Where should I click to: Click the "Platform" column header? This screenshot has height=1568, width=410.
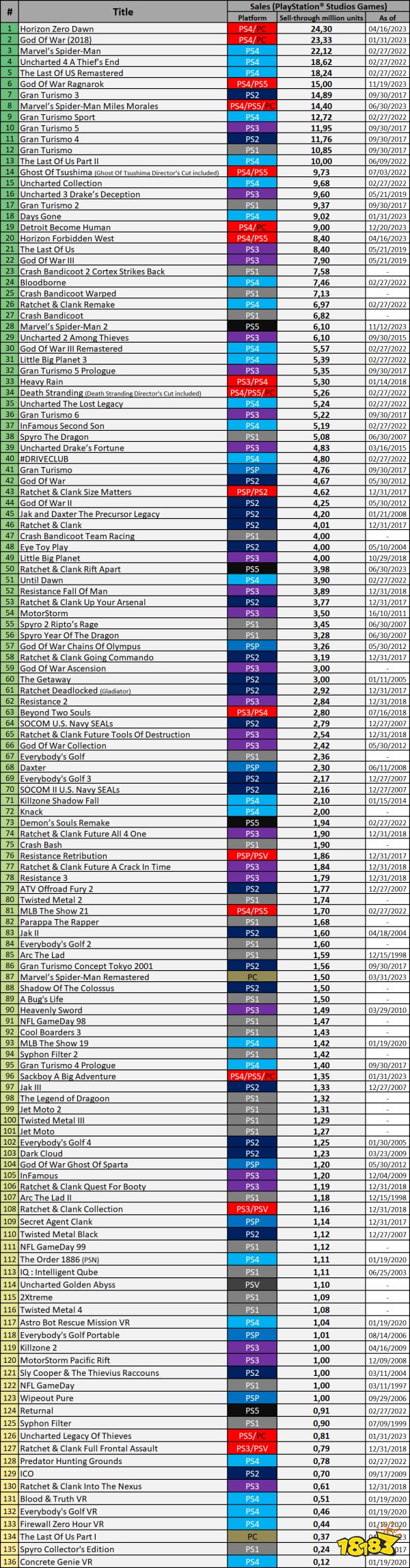pyautogui.click(x=252, y=18)
